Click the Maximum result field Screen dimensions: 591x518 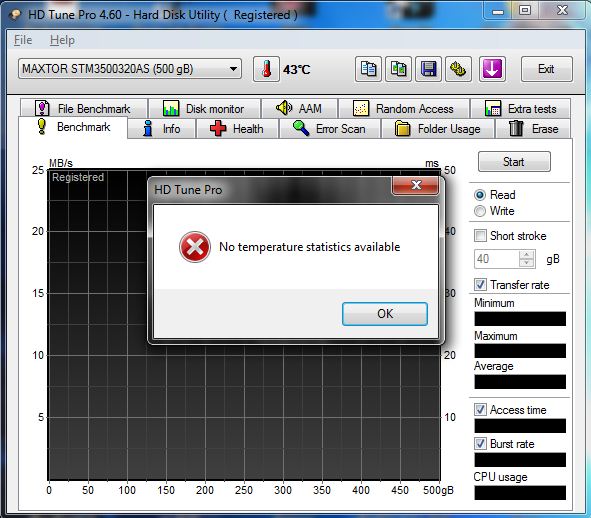pos(520,351)
